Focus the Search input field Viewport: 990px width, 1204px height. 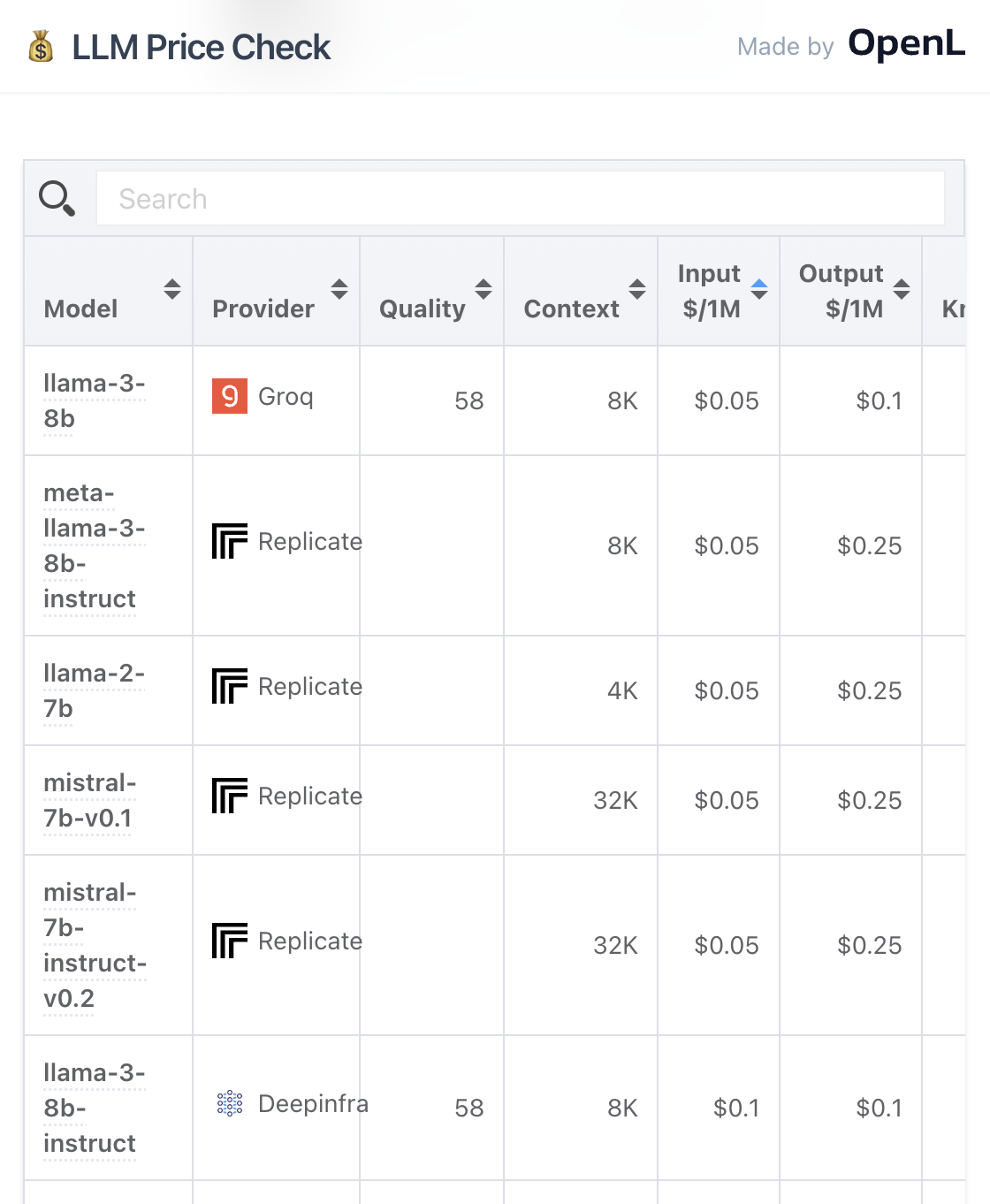521,198
